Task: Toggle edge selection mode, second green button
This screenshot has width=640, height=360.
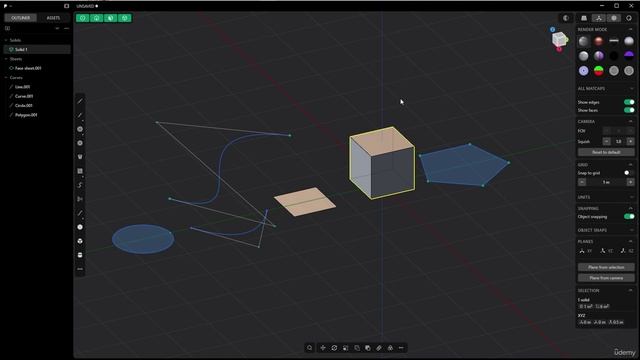Action: point(97,18)
